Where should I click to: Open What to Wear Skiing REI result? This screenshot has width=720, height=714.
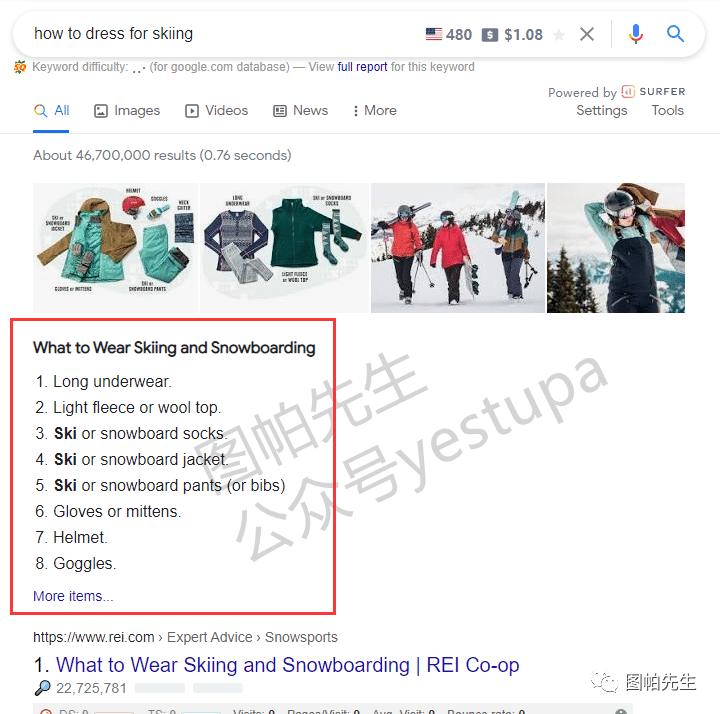[x=287, y=665]
